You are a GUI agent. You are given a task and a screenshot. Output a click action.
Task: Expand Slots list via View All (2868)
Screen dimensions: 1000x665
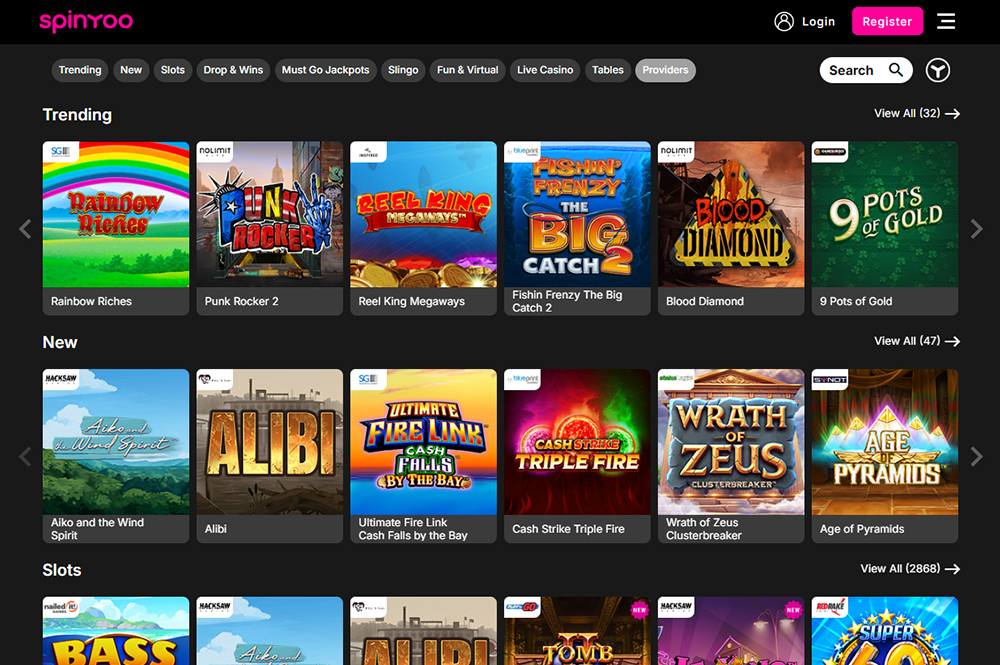pos(909,569)
